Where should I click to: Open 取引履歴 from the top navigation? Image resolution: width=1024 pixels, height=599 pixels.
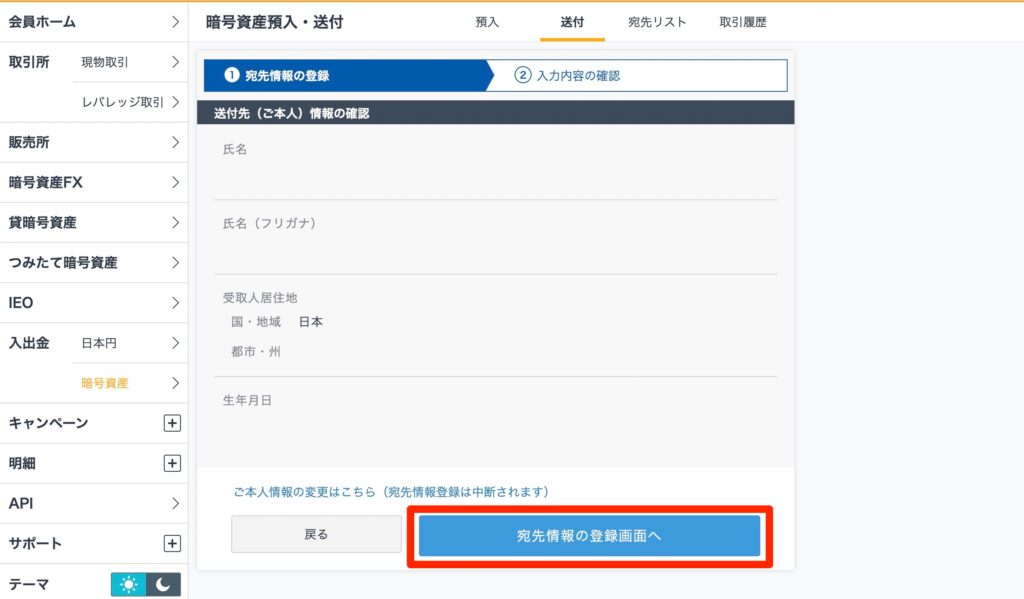coord(743,22)
